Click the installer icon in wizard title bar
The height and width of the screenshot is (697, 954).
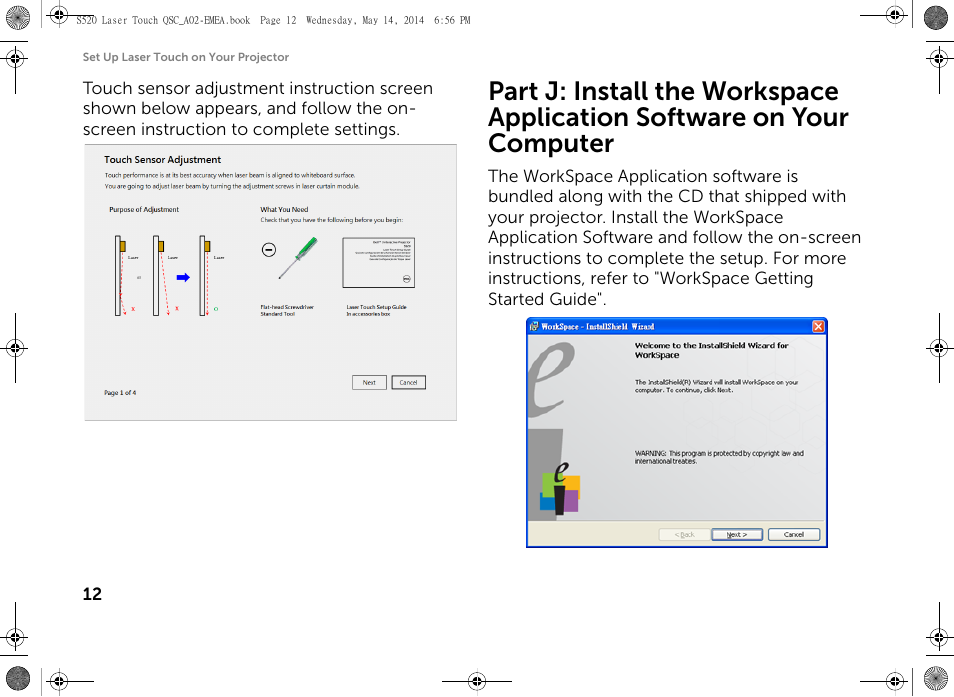point(534,327)
